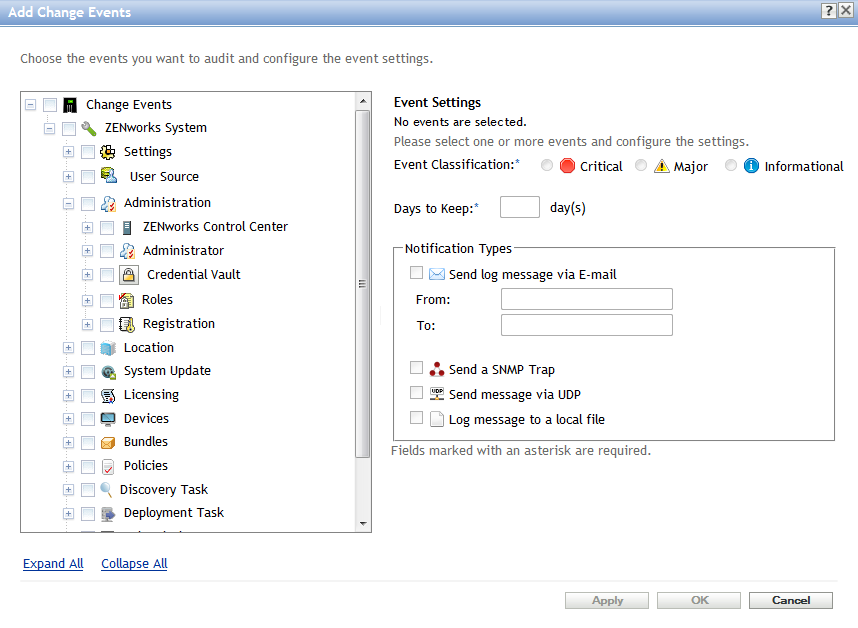
Task: Click the Devices monitor icon
Action: (x=108, y=419)
